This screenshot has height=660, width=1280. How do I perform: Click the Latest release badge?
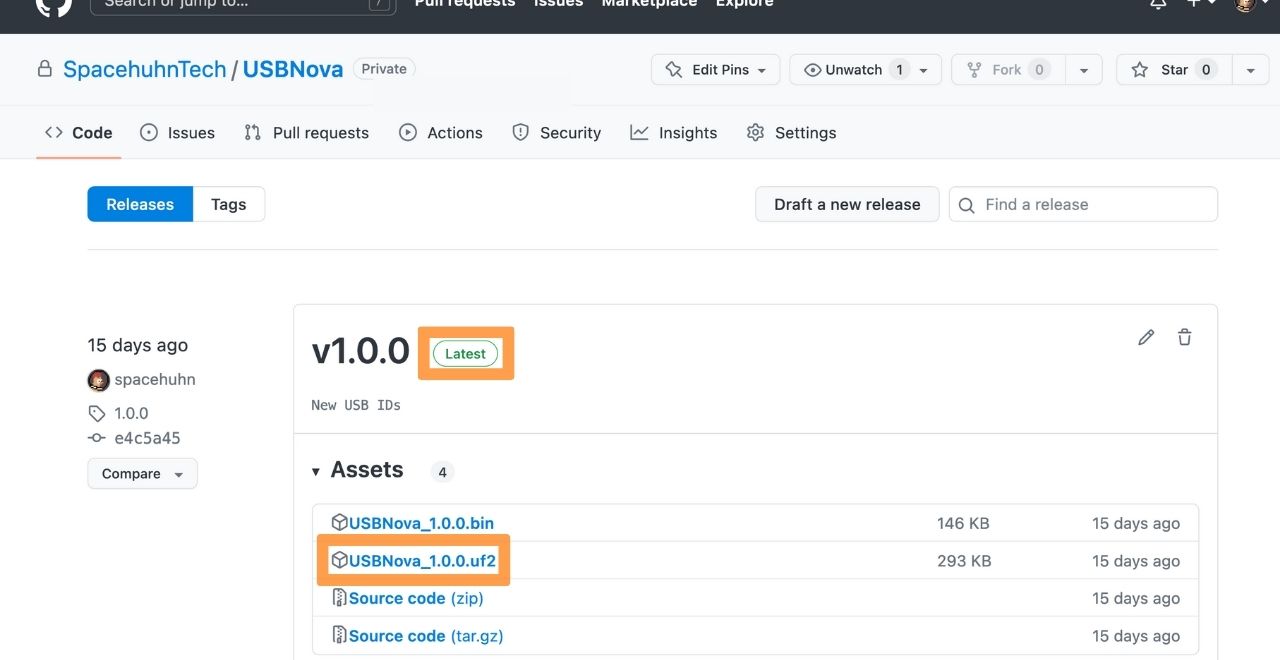click(x=465, y=353)
